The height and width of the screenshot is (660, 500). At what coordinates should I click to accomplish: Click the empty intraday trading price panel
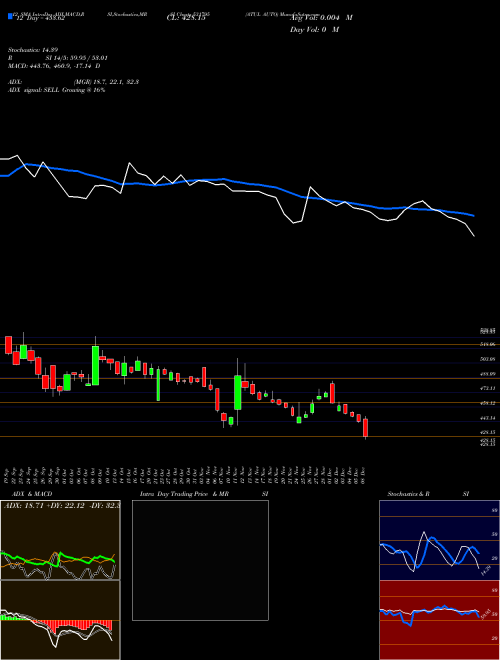(200, 560)
